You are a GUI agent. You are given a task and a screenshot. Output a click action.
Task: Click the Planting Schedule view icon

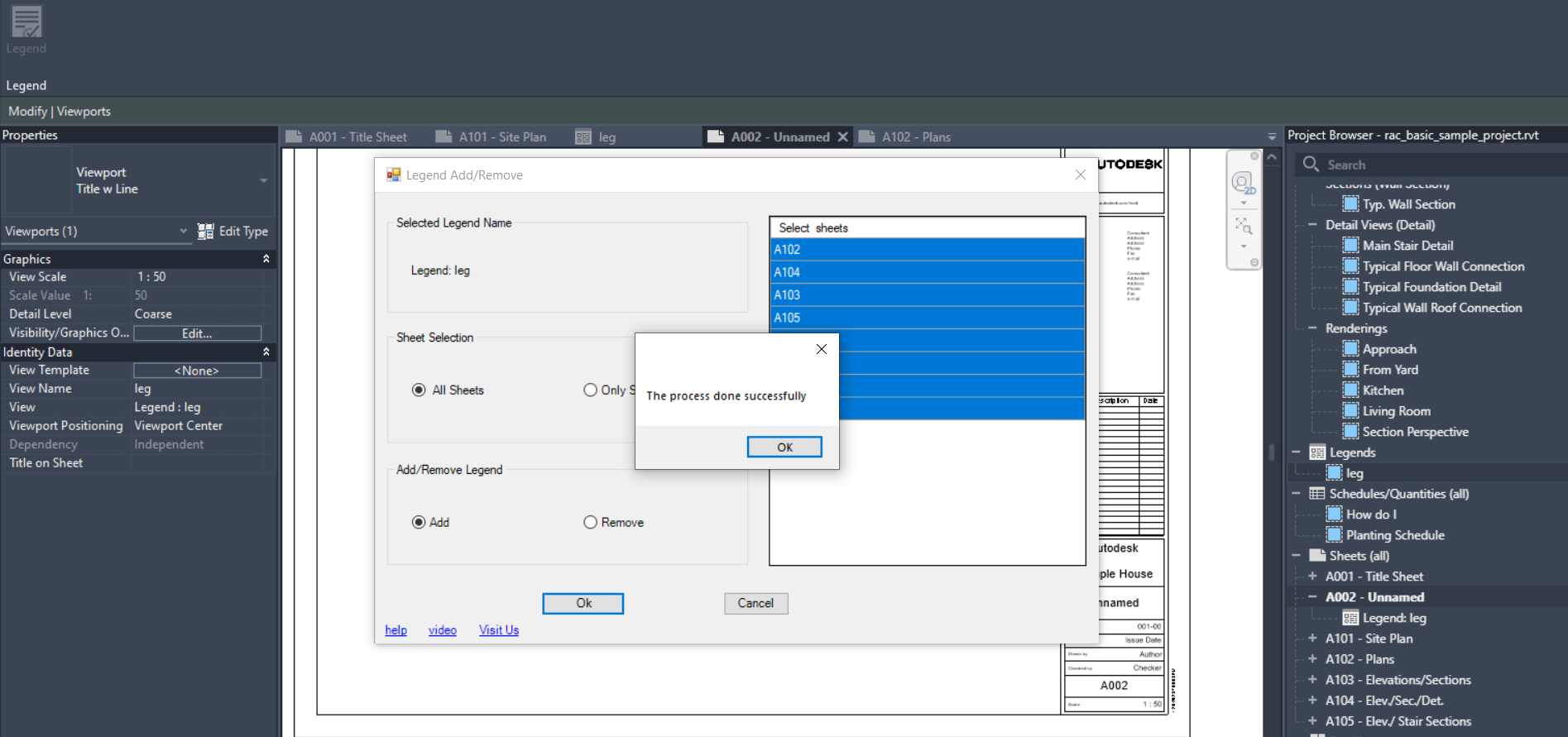coord(1334,535)
